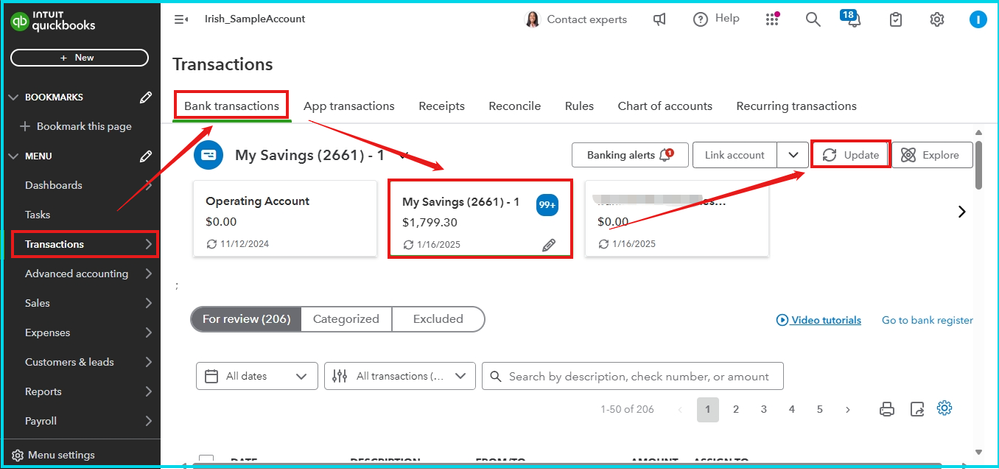Screen dimensions: 999x469
Task: Open table settings gear icon
Action: click(944, 408)
